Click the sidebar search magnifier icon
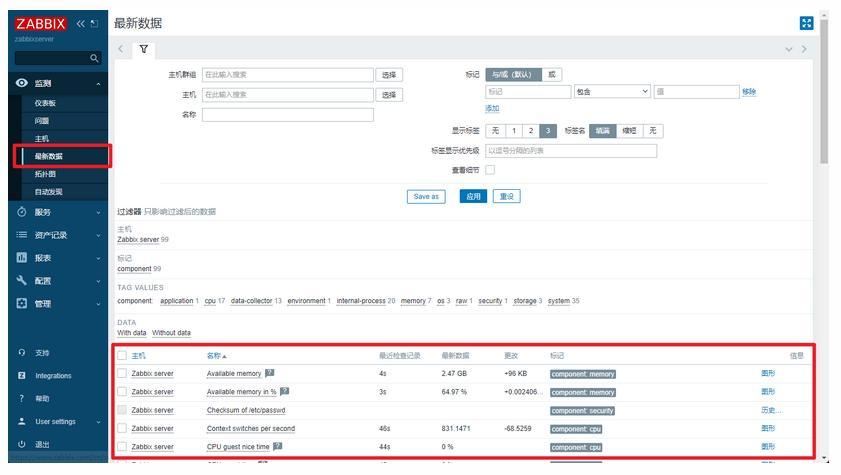 (x=94, y=58)
